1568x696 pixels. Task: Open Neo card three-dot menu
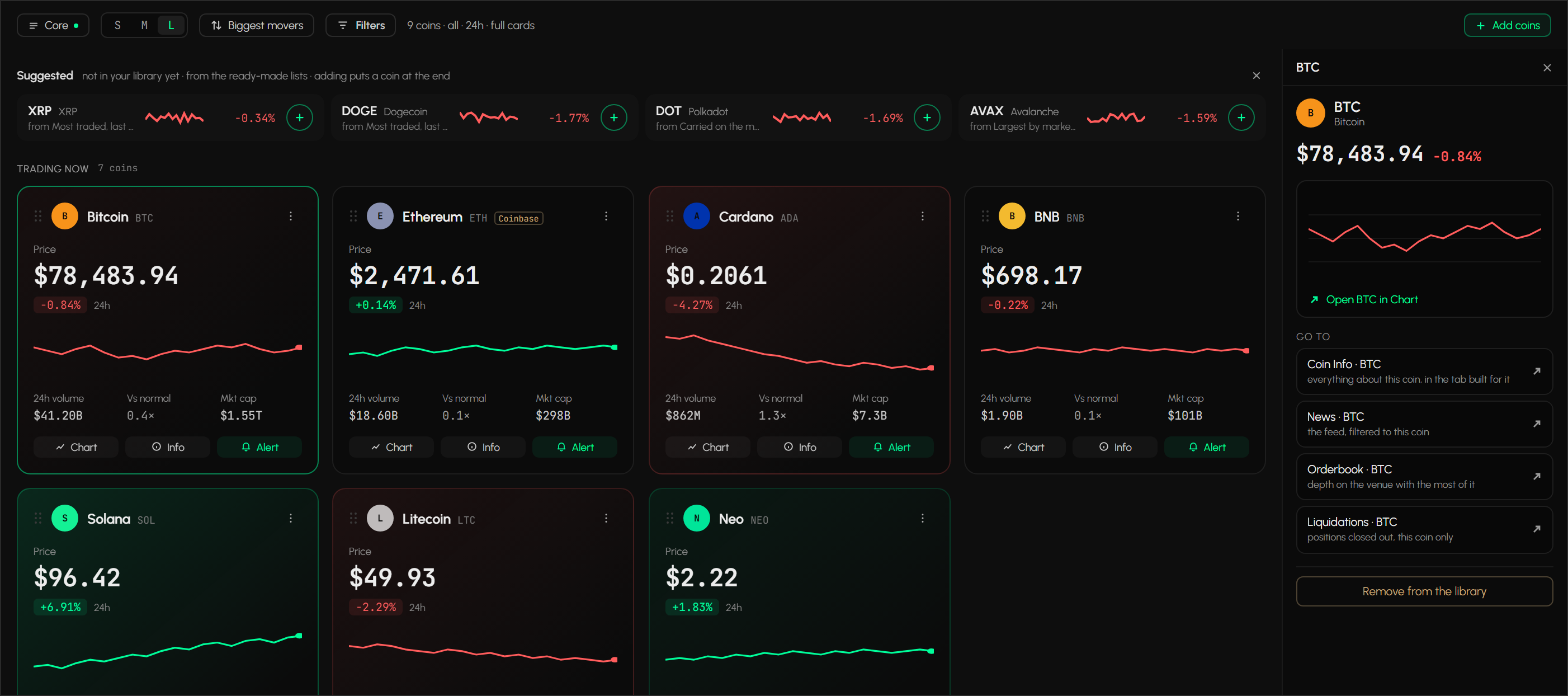tap(923, 518)
